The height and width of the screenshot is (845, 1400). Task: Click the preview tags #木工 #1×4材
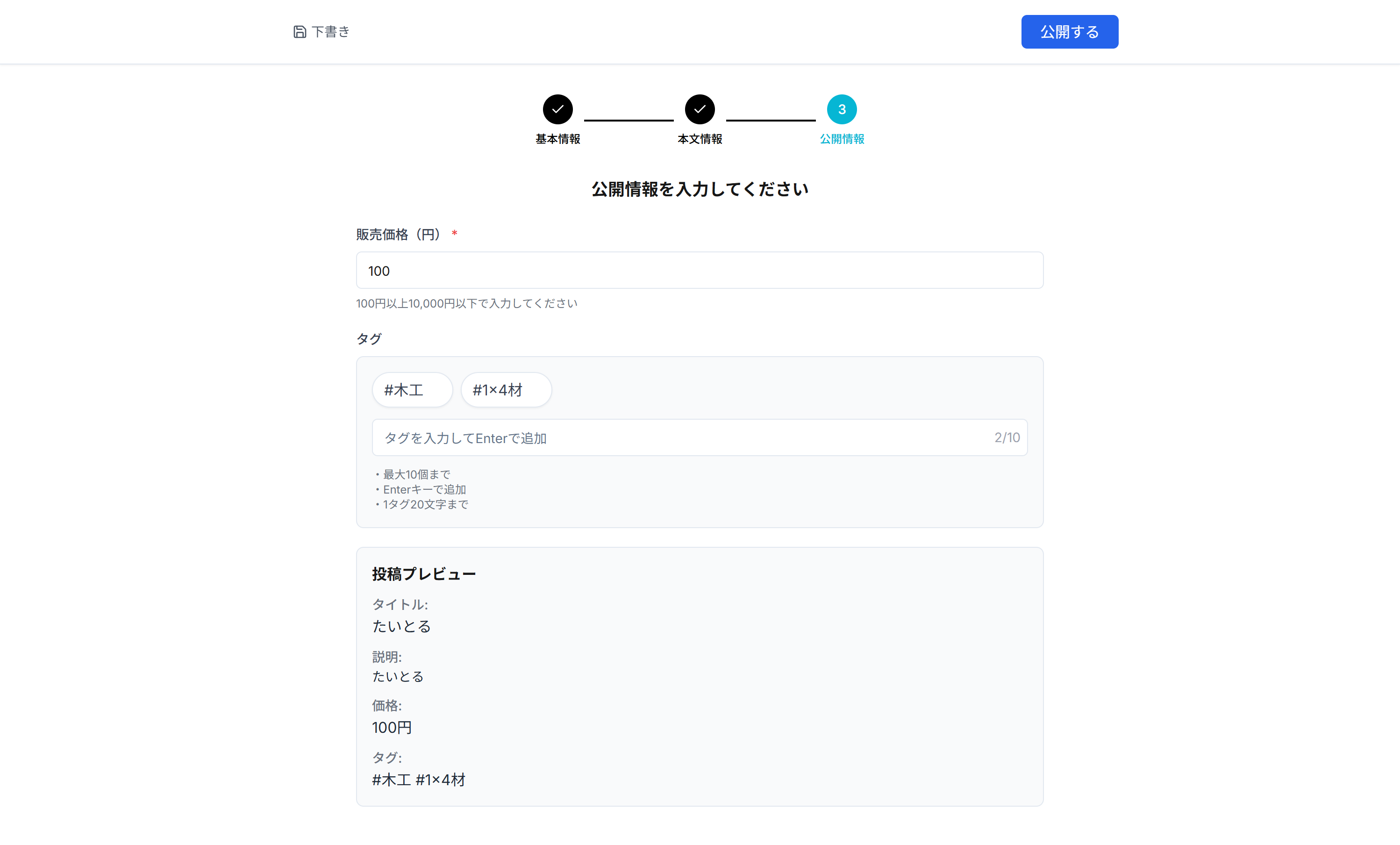click(x=419, y=780)
